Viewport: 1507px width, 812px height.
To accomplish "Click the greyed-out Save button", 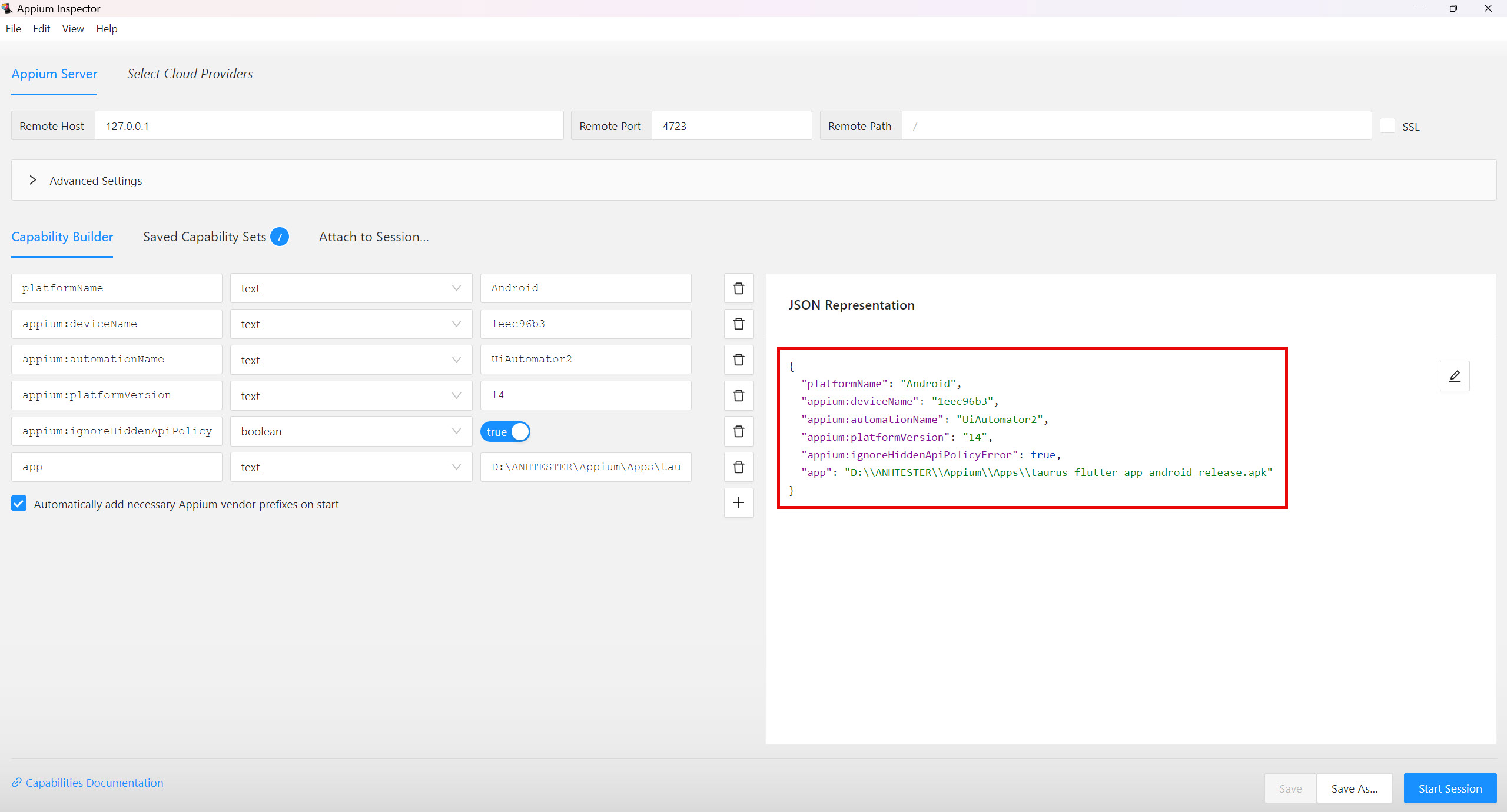I will 1290,788.
